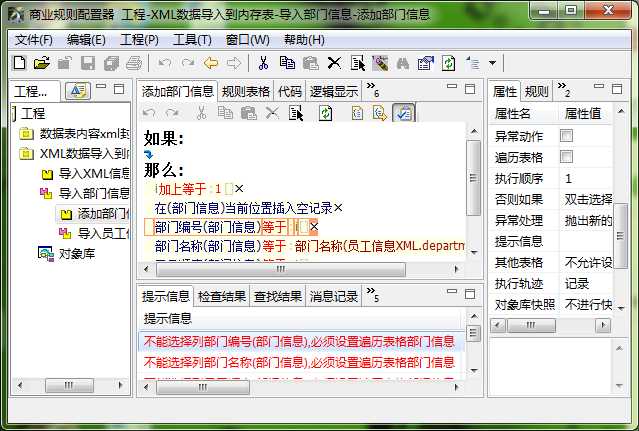Image resolution: width=639 pixels, height=431 pixels.
Task: Switch to the 逻辑显示 tab
Action: [x=334, y=91]
